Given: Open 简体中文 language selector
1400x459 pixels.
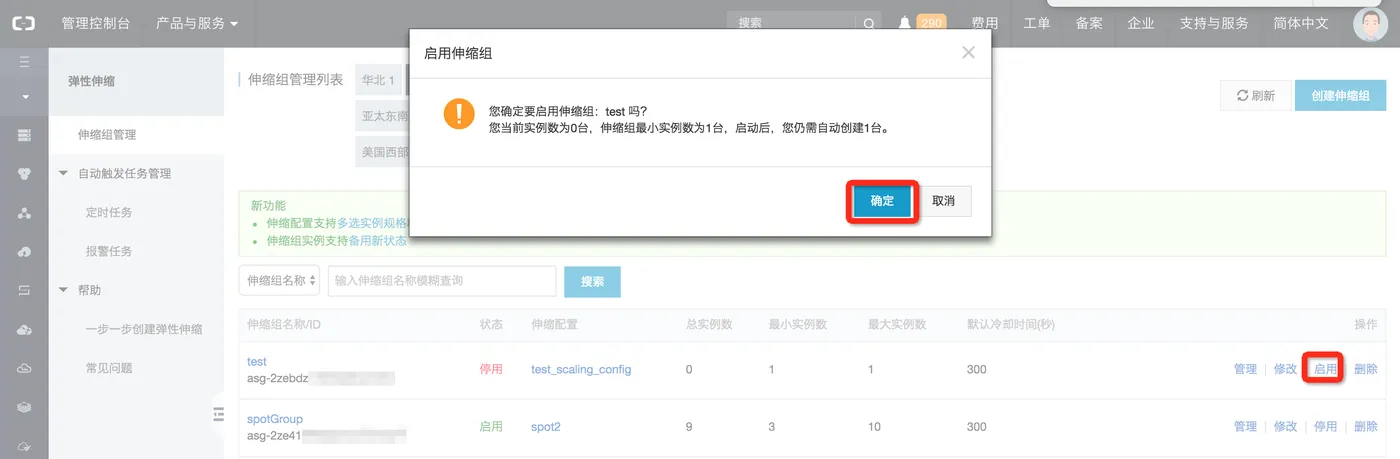Looking at the screenshot, I should [x=1301, y=23].
